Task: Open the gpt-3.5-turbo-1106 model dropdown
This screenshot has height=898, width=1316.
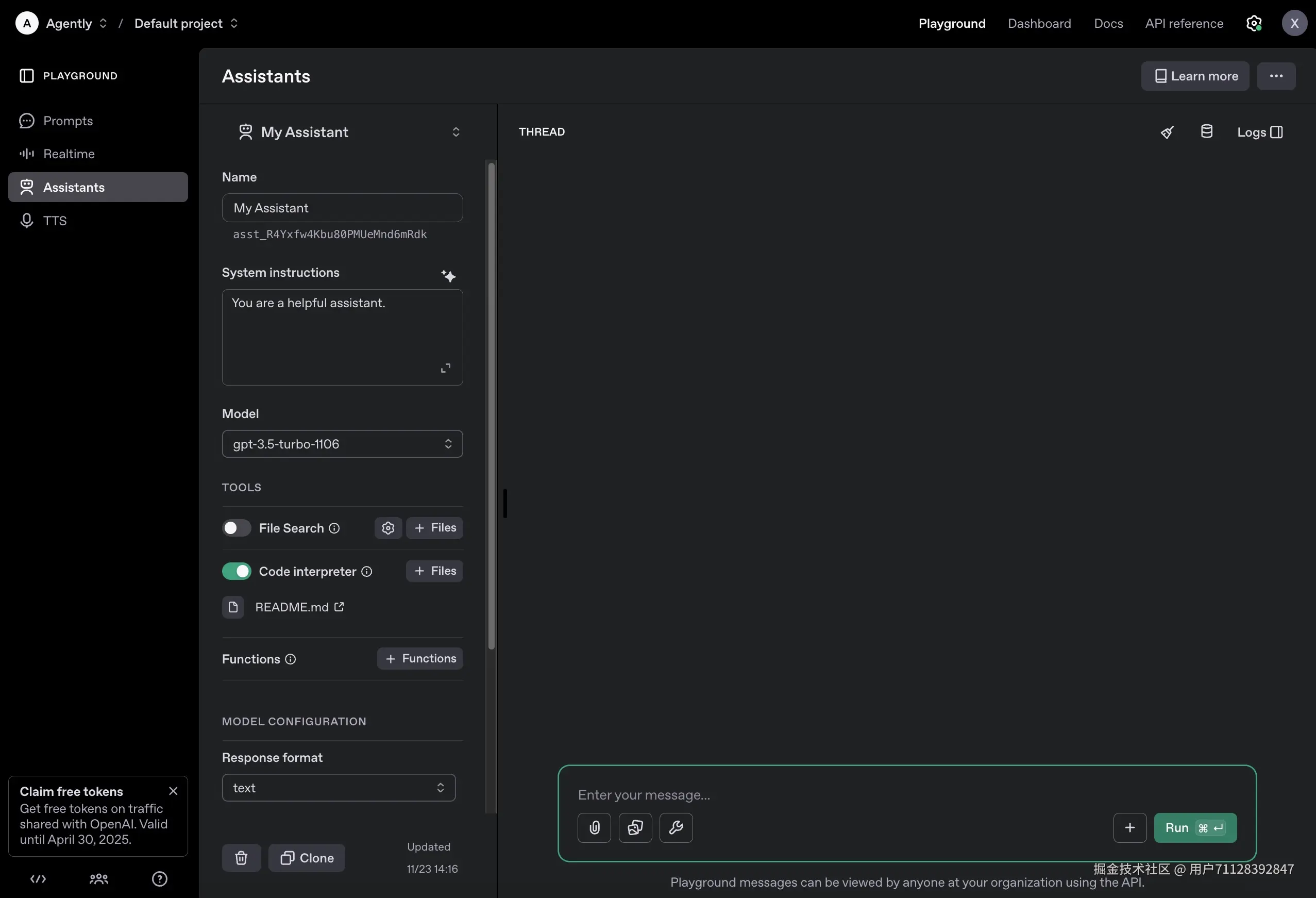Action: [x=342, y=444]
